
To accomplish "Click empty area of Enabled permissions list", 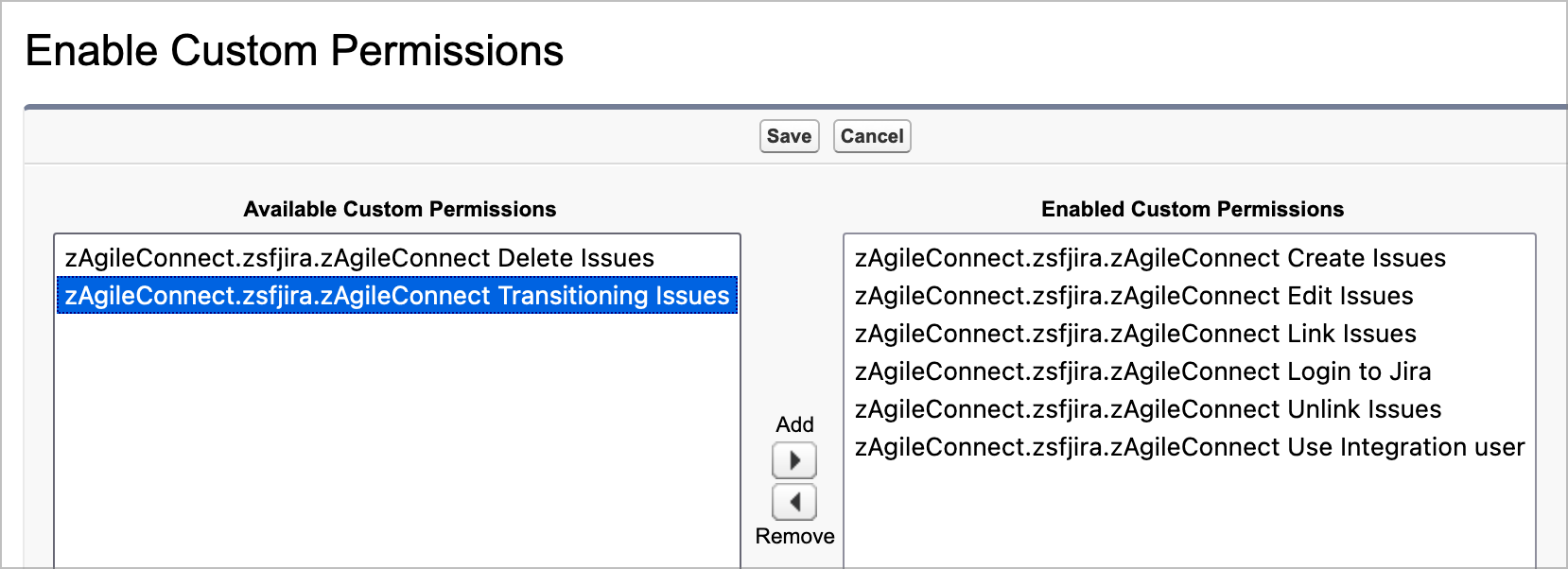I will coord(1189,515).
